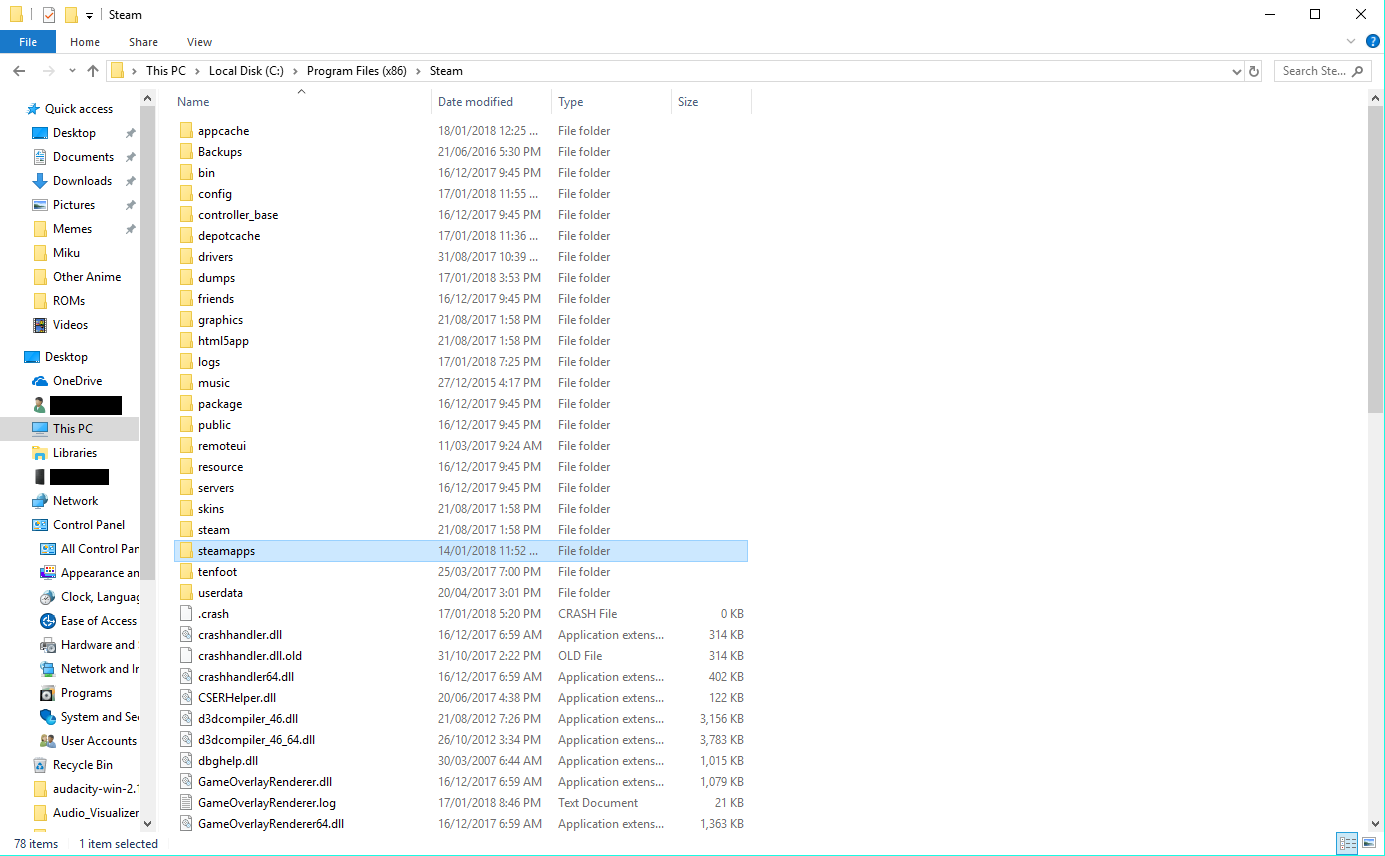Image resolution: width=1385 pixels, height=856 pixels.
Task: Expand the ribbon with the chevron
Action: pyautogui.click(x=1351, y=41)
